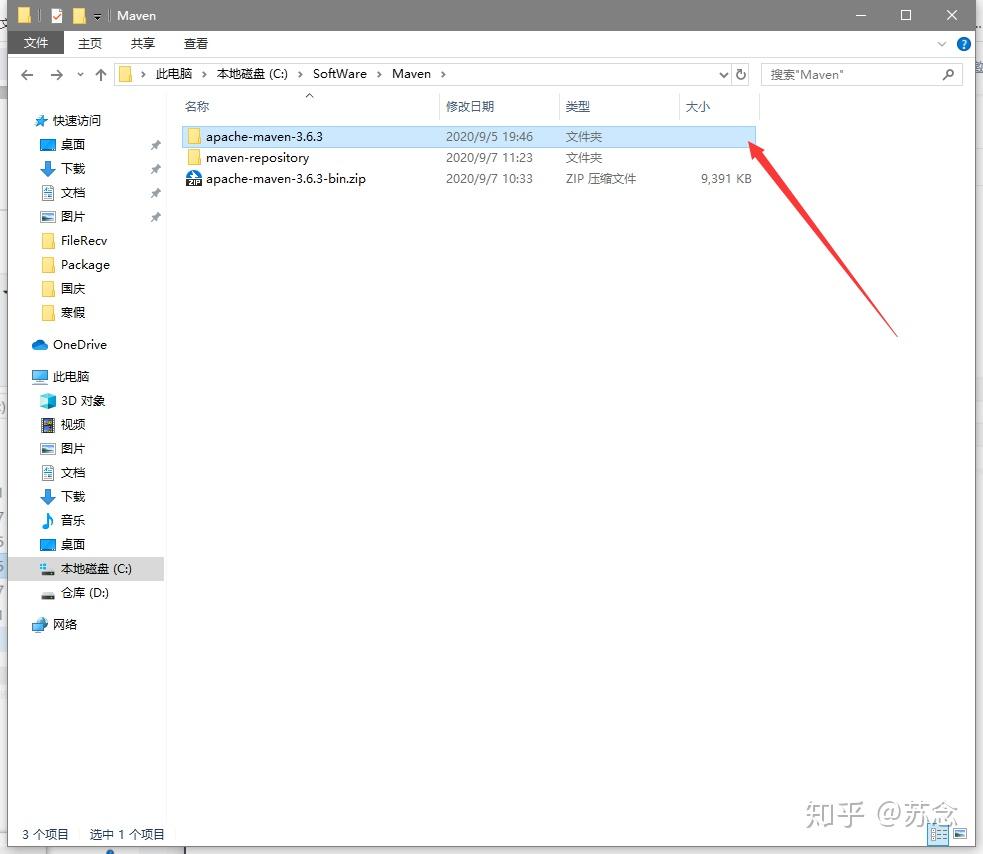Open address bar history dropdown
The width and height of the screenshot is (983, 854).
(x=723, y=75)
